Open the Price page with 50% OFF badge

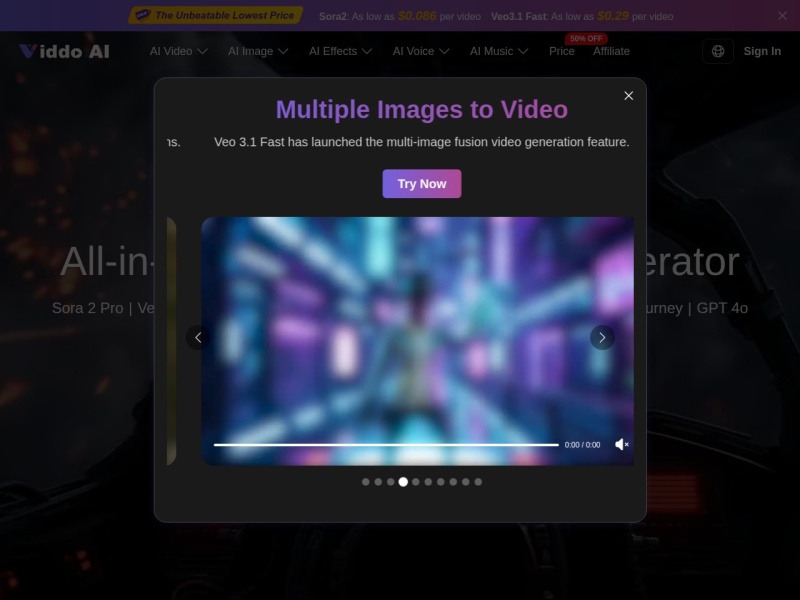(x=562, y=51)
